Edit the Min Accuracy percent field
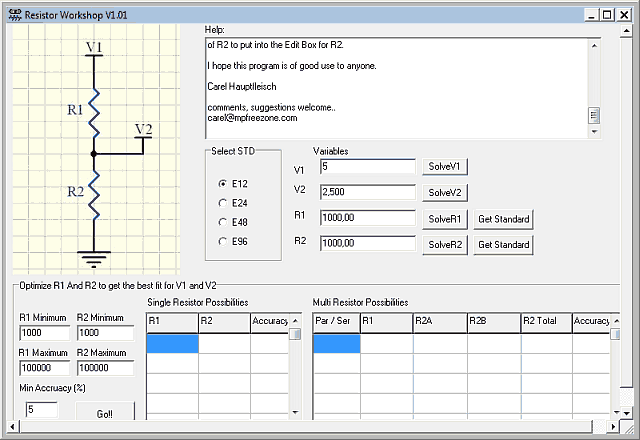Screen dimensions: 640x440 click(x=42, y=409)
